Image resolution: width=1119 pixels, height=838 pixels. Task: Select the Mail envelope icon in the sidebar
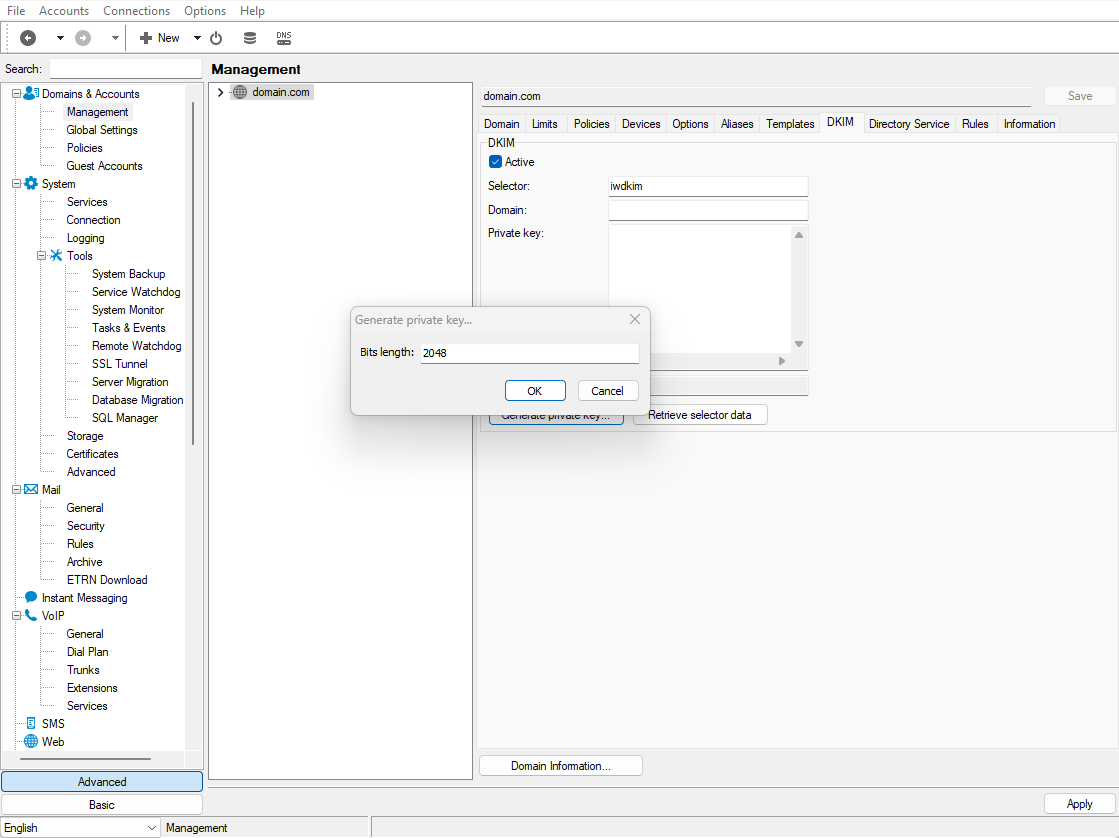tap(31, 490)
